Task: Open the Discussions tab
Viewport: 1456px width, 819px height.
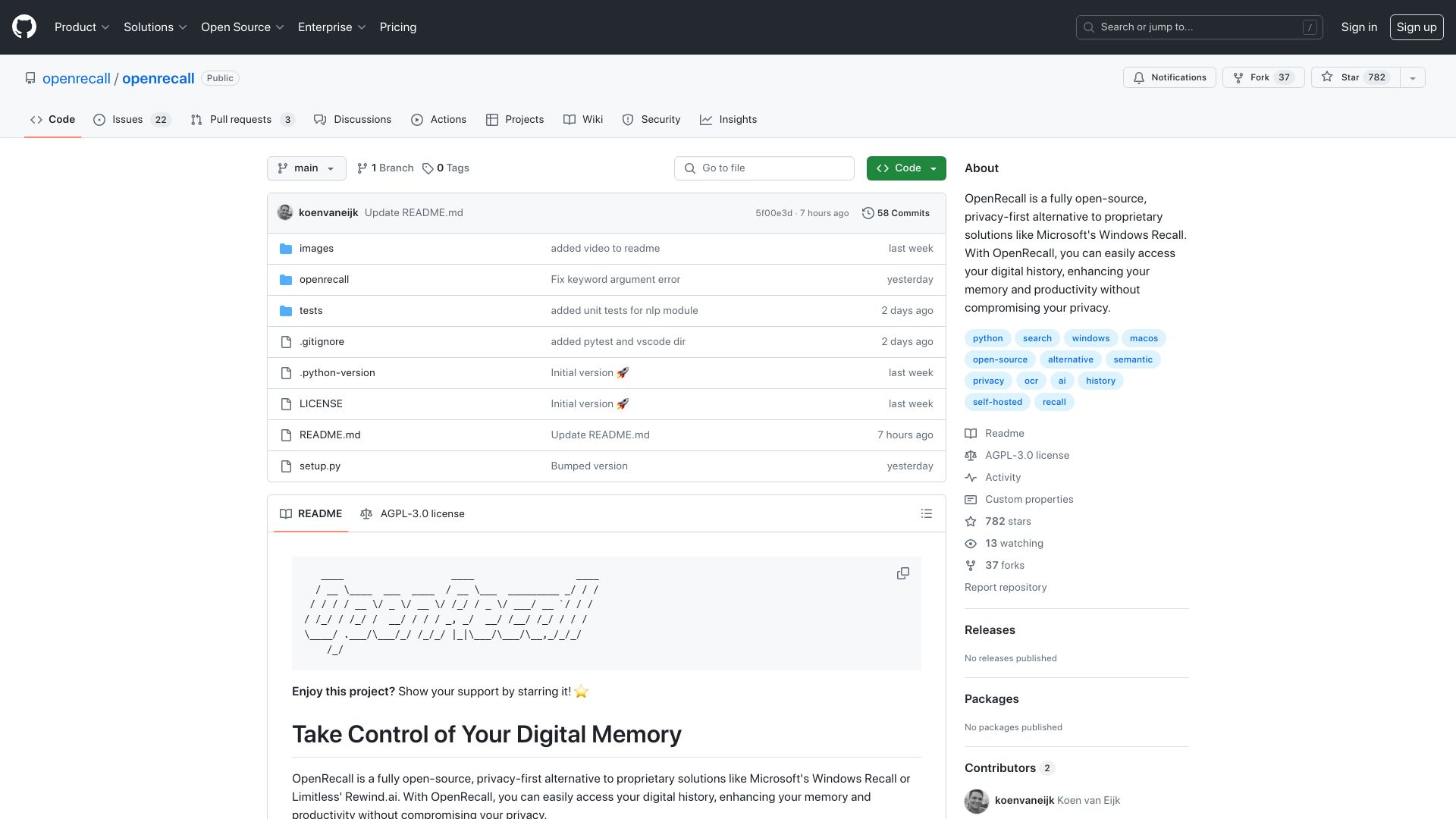Action: point(353,119)
